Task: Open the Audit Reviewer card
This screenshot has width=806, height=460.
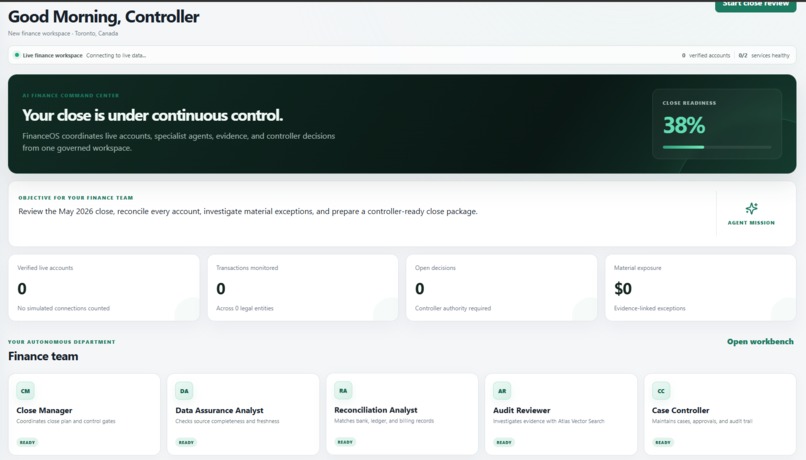Action: click(x=561, y=414)
